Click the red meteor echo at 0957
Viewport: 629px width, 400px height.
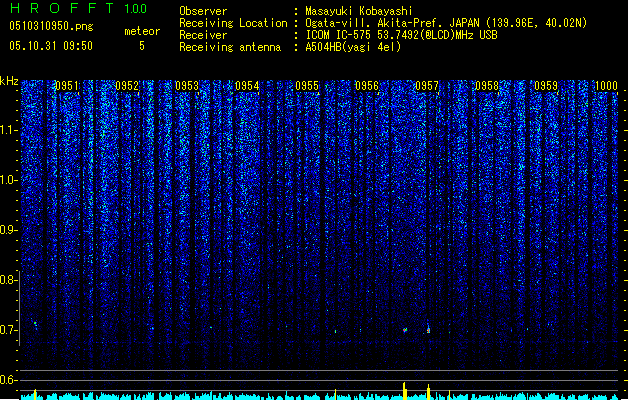428,329
